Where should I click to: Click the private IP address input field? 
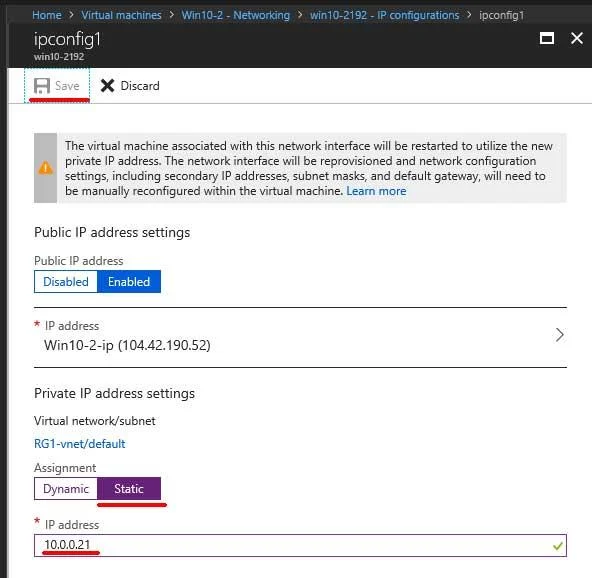pos(300,546)
